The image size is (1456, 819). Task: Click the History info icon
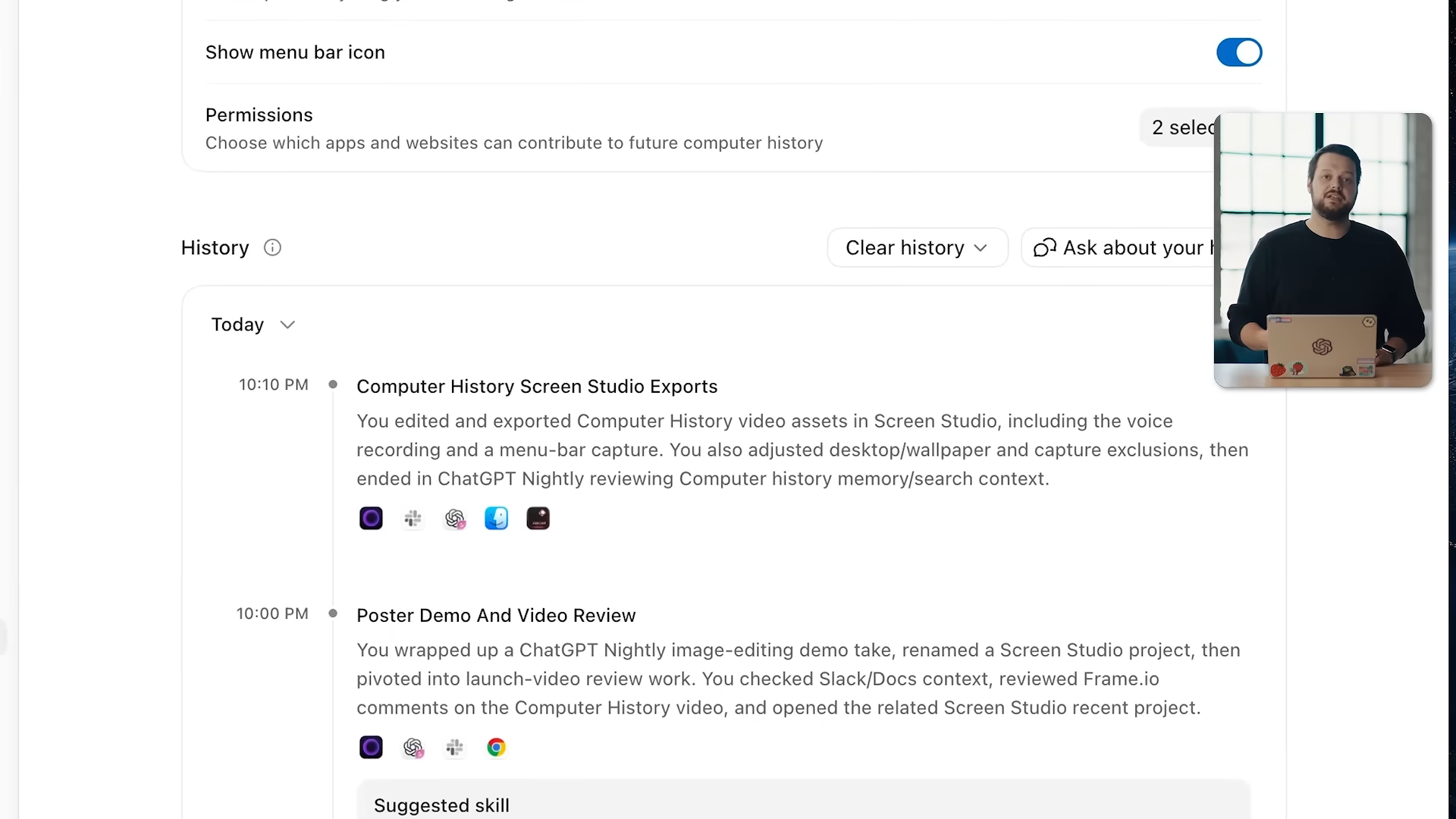pos(272,248)
